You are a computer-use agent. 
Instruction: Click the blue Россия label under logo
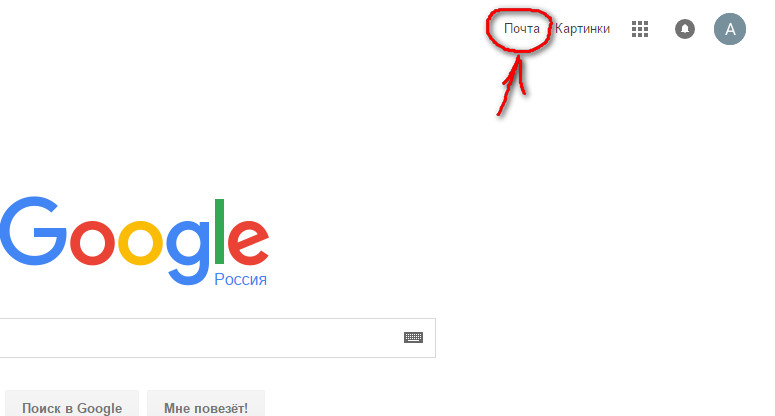pos(240,280)
